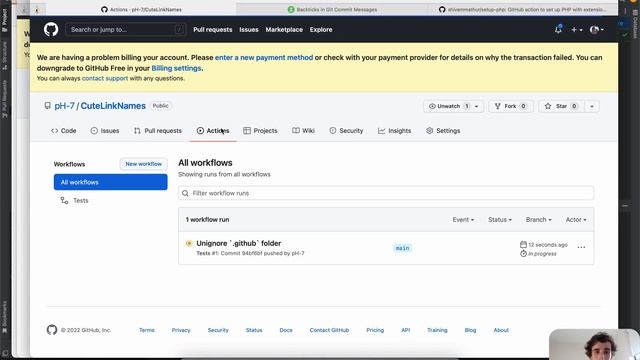
Task: Focus the Search or jump to field
Action: coord(126,29)
